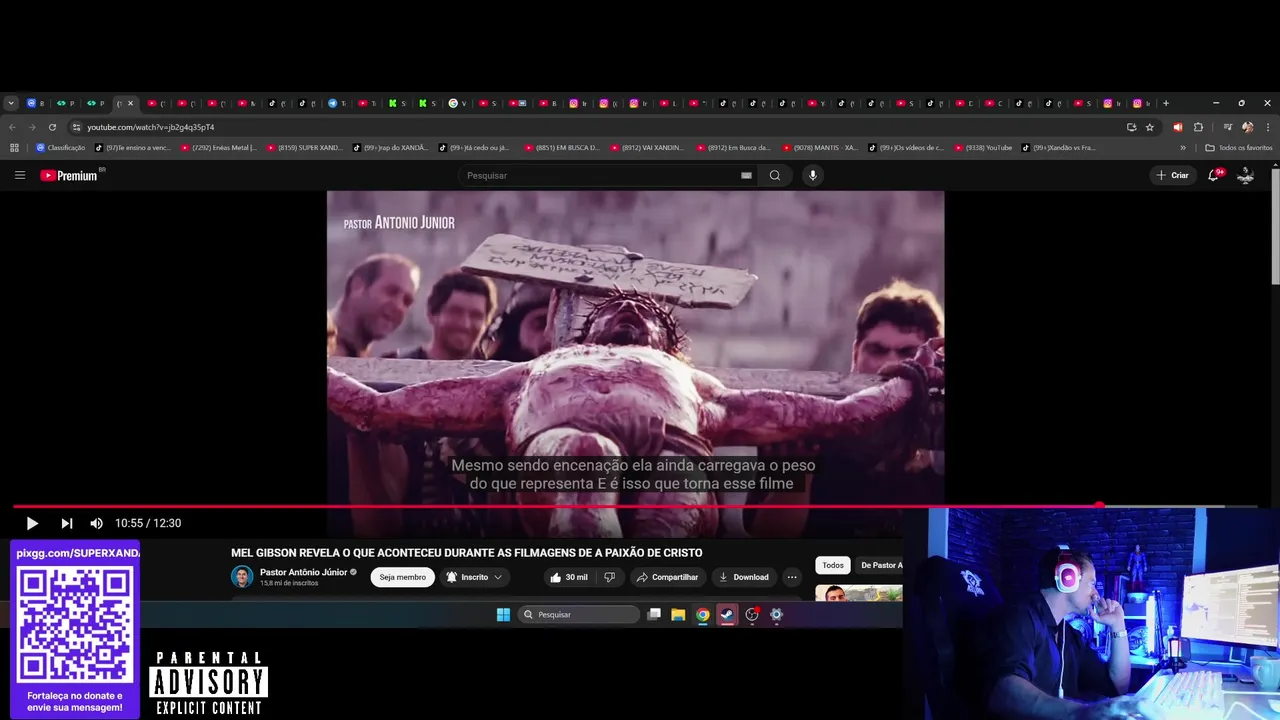Viewport: 1280px width, 720px height.
Task: Click the progress bar scrubber handle
Action: [1100, 506]
